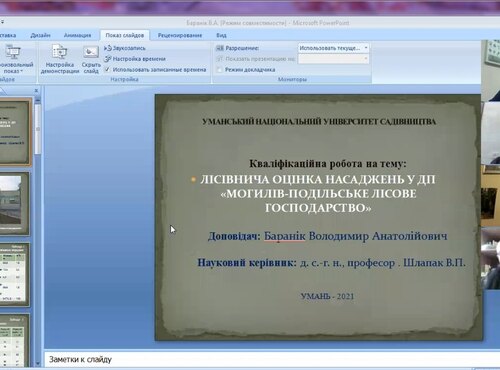Image resolution: width=500 pixels, height=370 pixels.
Task: Enable the Режим докладчика checkbox
Action: (x=219, y=70)
